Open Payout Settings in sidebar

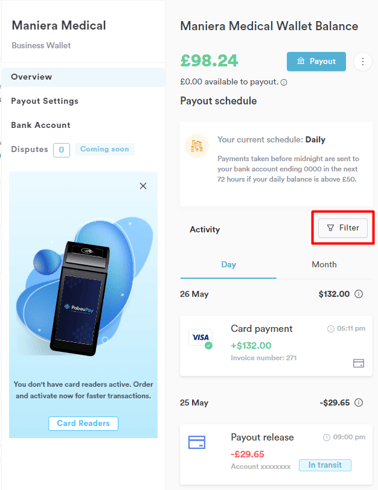[45, 101]
